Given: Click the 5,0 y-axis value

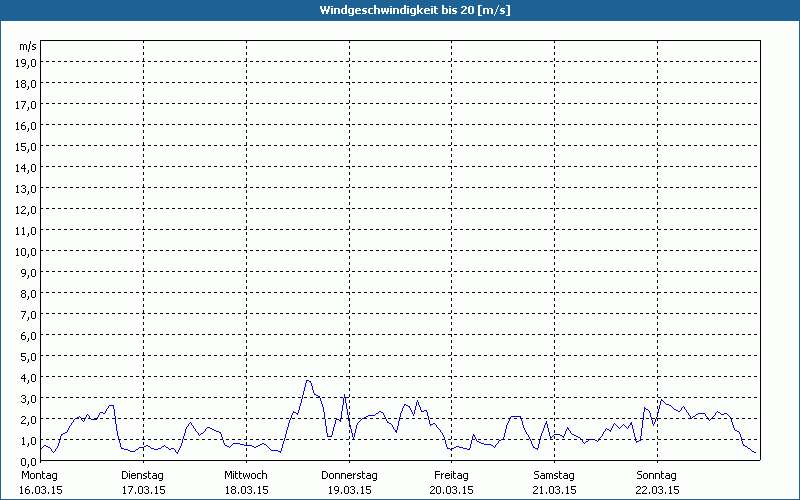Looking at the screenshot, I should pos(28,357).
